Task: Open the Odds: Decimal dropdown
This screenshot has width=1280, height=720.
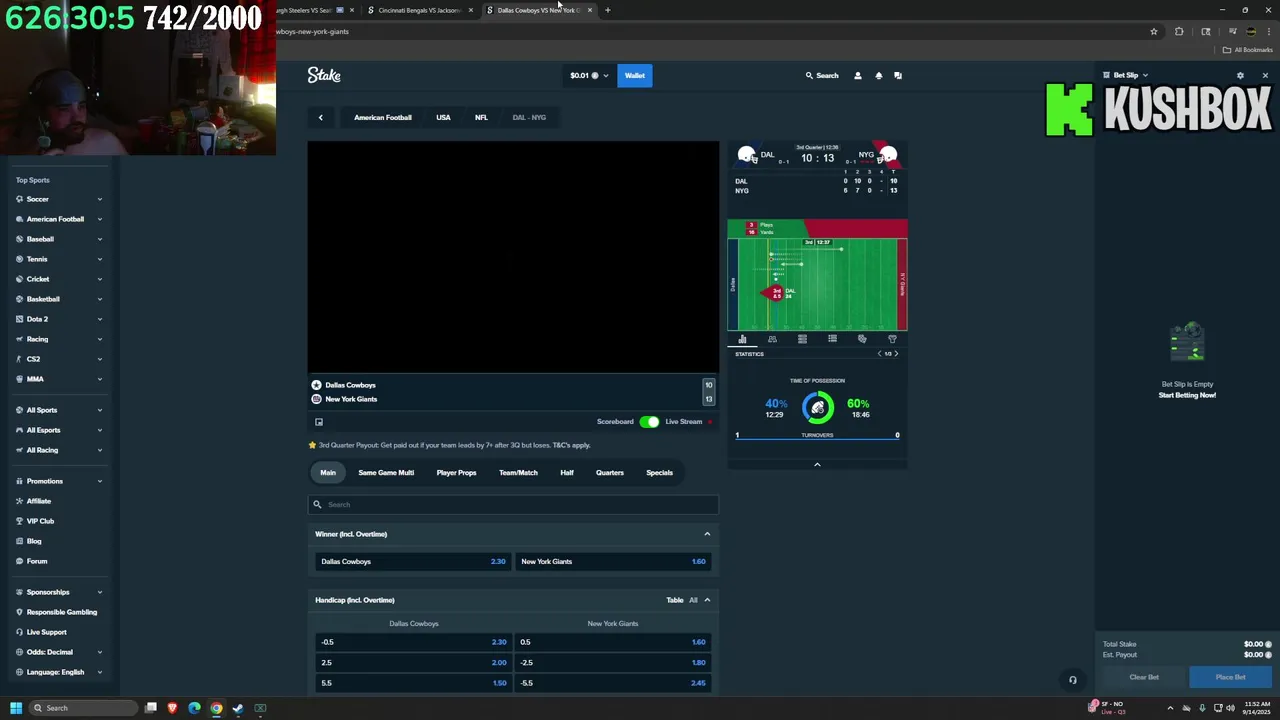Action: tap(59, 652)
